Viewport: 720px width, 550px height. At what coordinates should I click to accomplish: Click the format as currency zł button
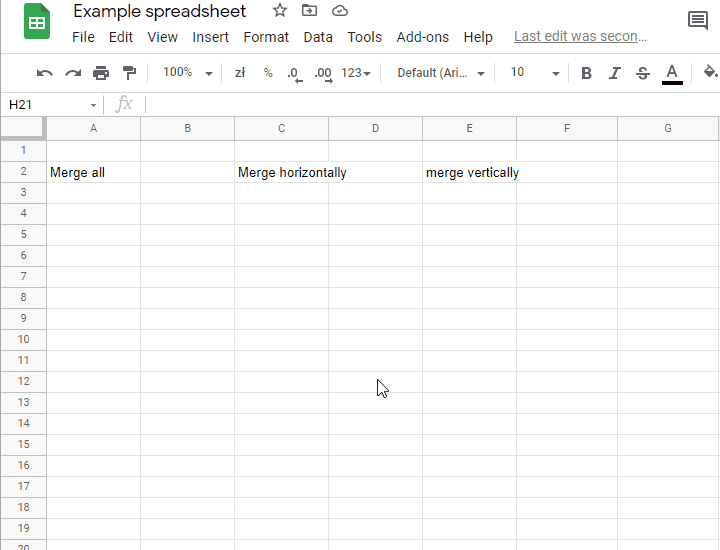pos(240,73)
